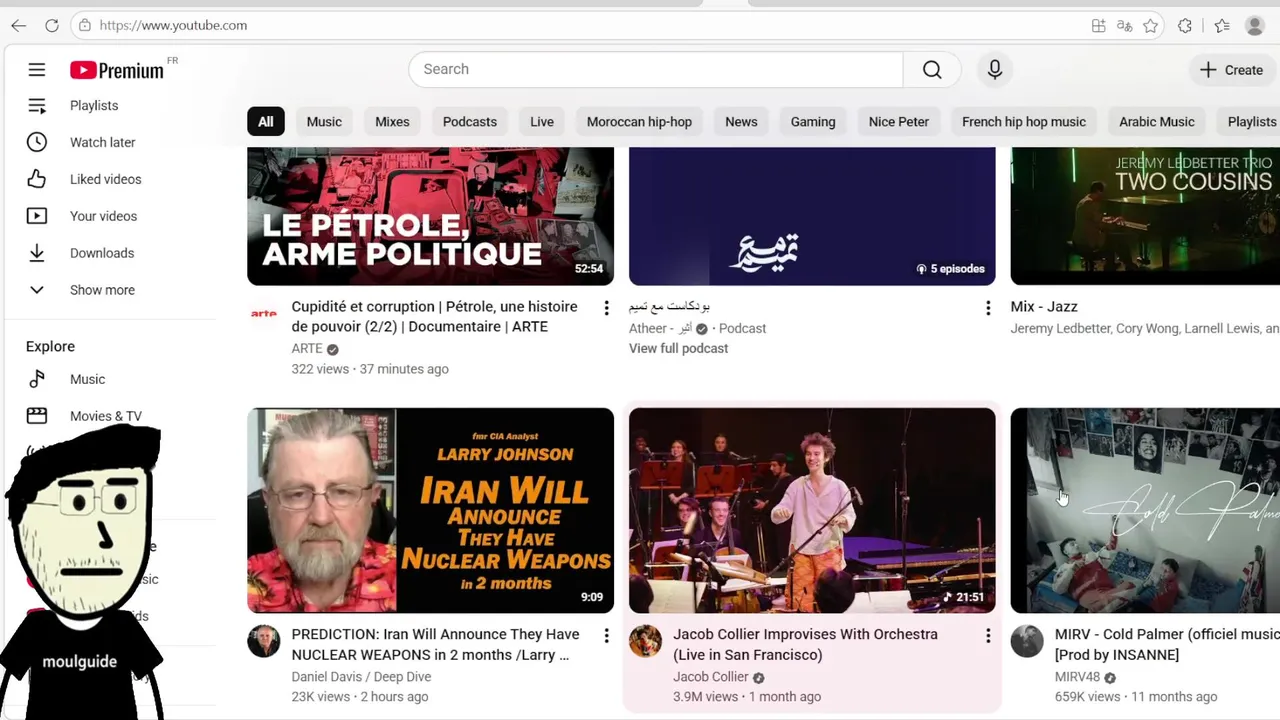Select the Mixes filter chip
The width and height of the screenshot is (1280, 720).
click(x=392, y=122)
